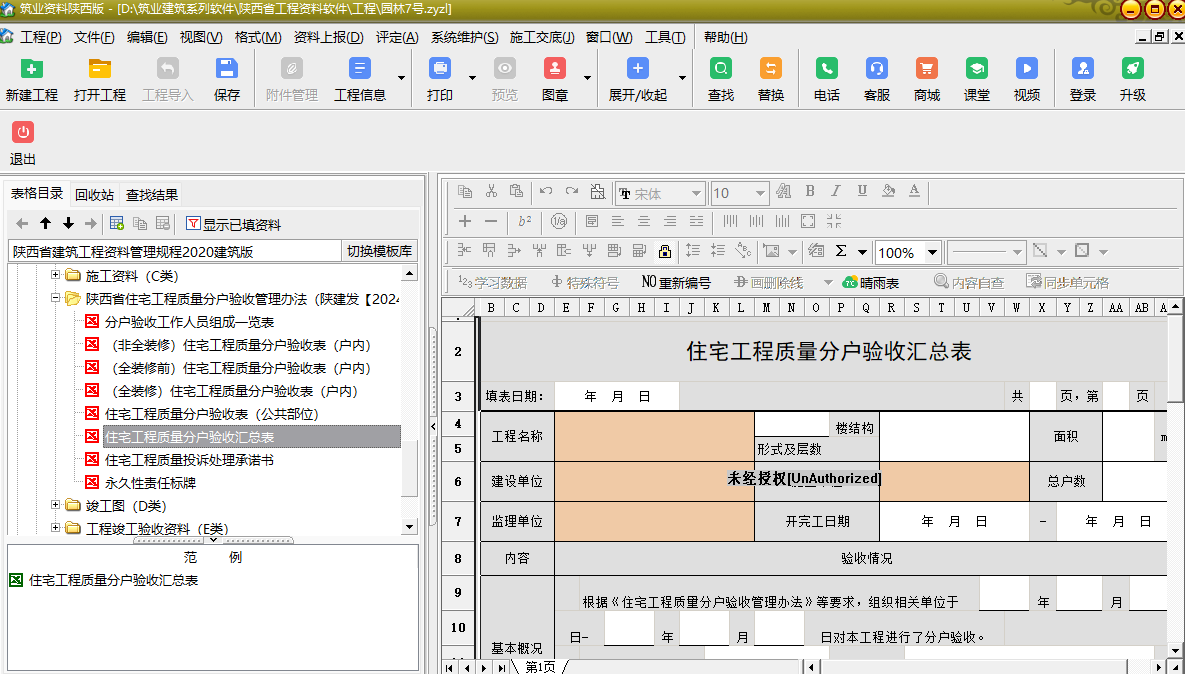
Task: Open the 查找 search tool
Action: pyautogui.click(x=720, y=69)
